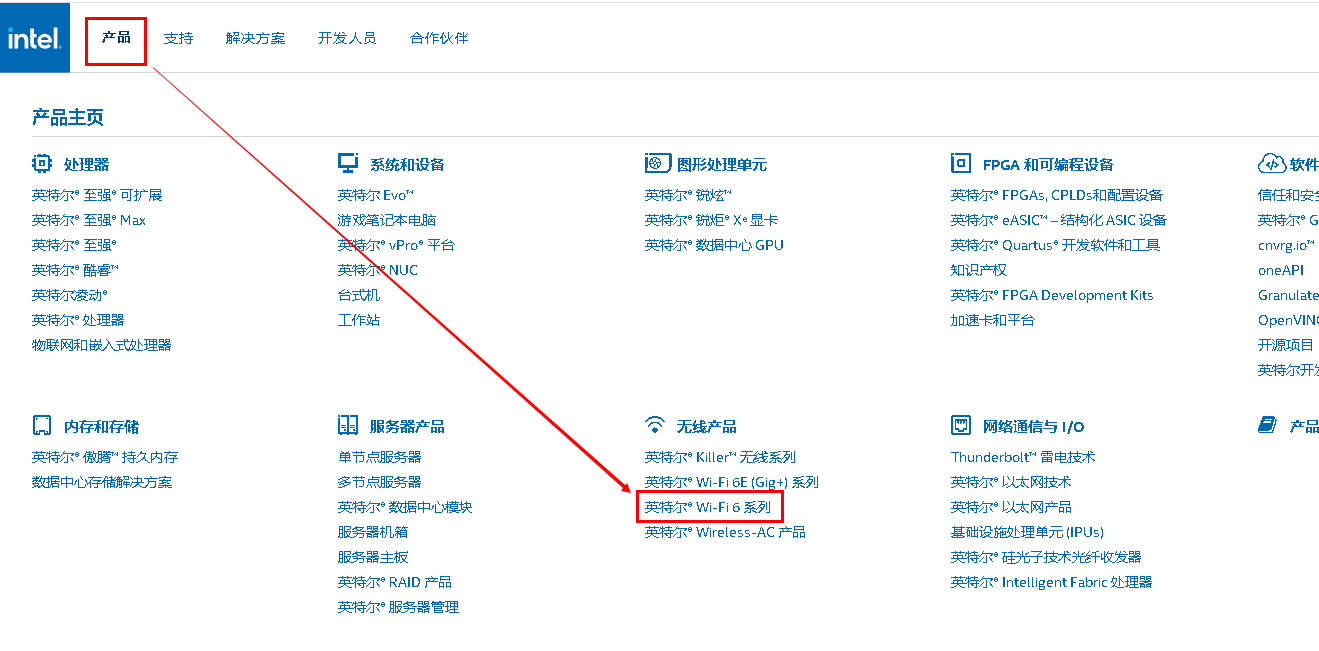Open the 处理器 category heading
This screenshot has width=1319, height=651.
point(87,165)
